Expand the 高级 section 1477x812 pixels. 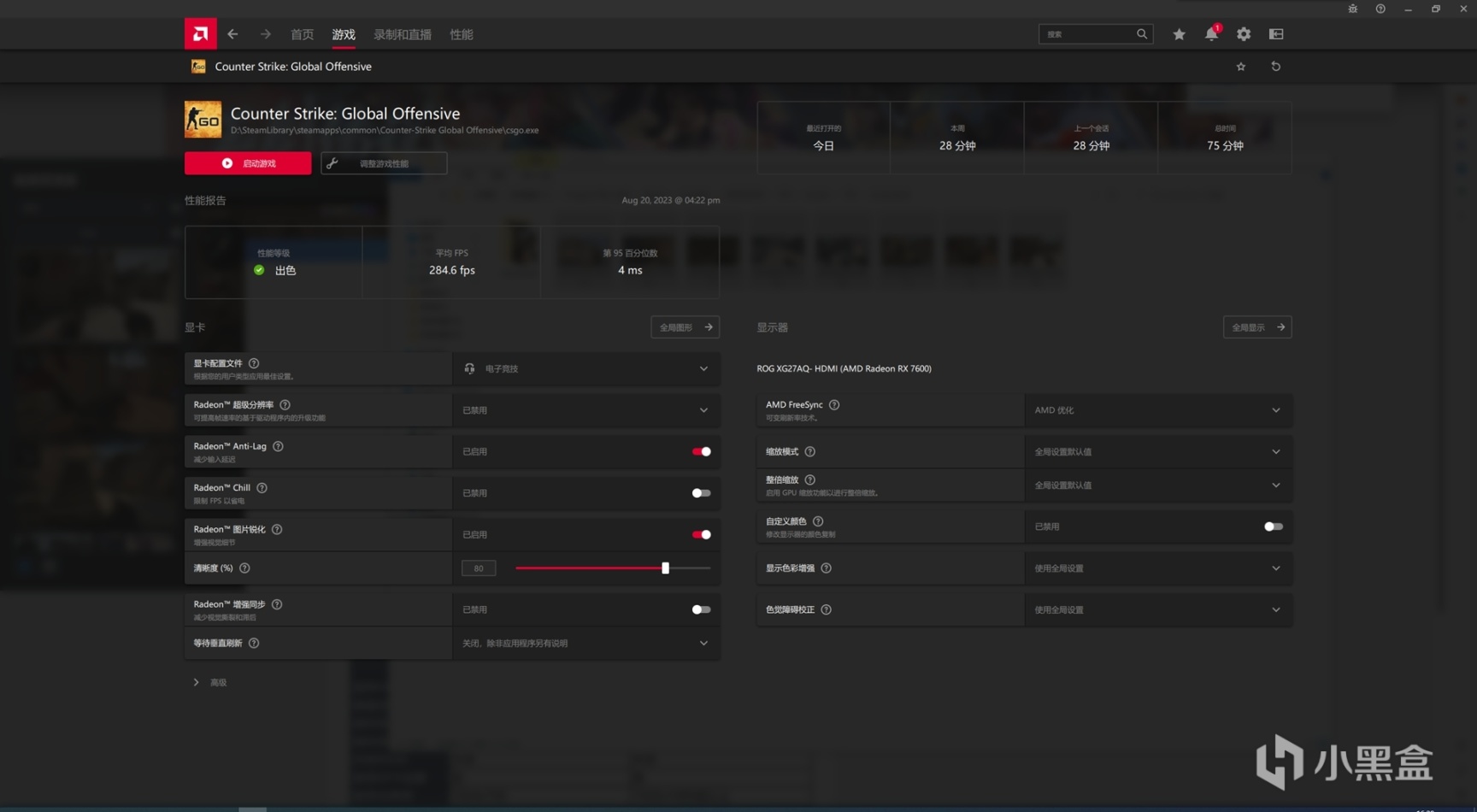coord(210,682)
